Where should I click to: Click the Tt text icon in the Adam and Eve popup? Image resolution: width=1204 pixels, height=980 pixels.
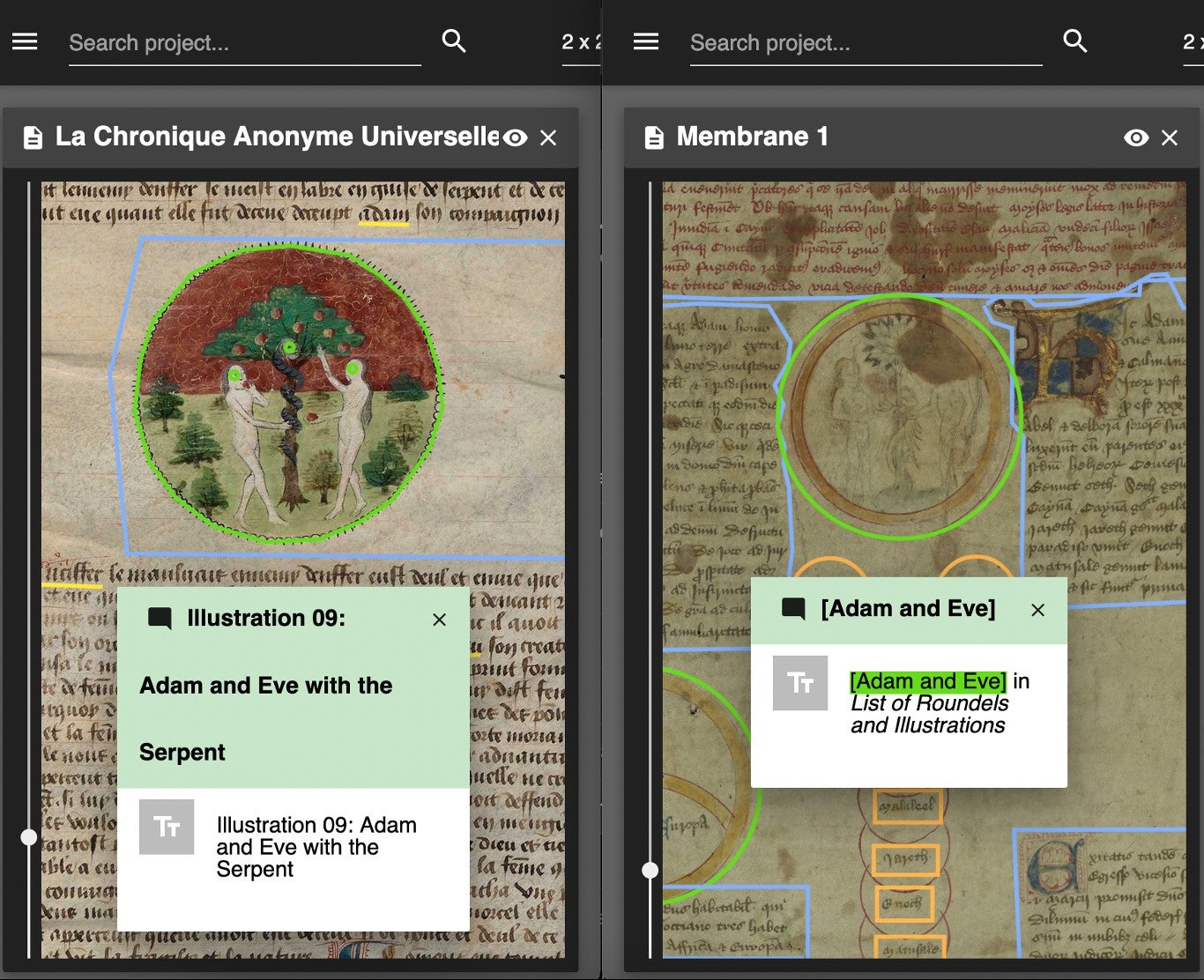[x=800, y=683]
